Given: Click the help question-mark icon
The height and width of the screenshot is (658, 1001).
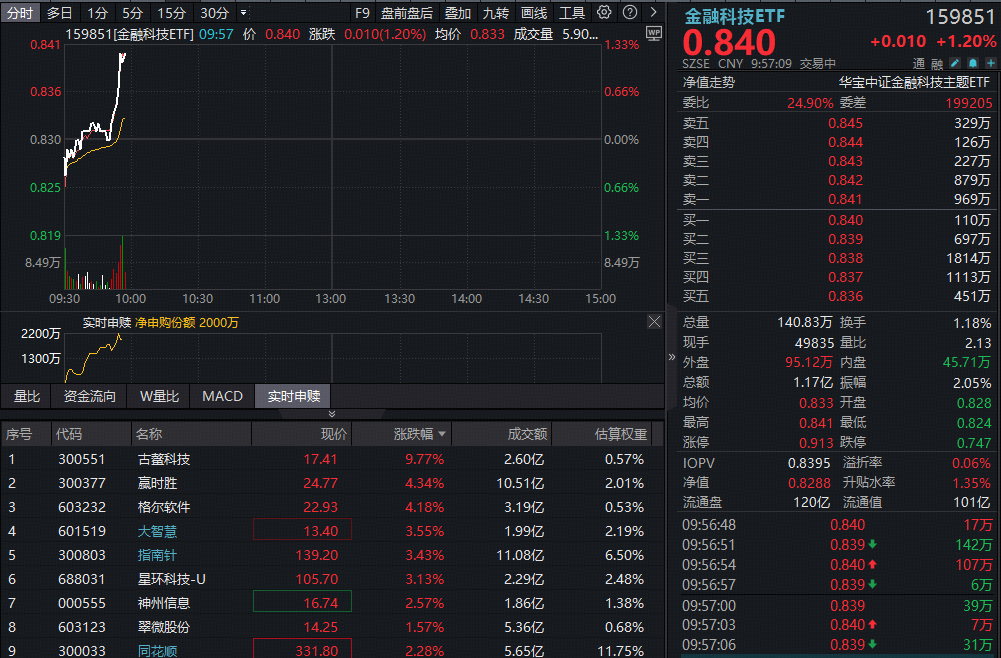Looking at the screenshot, I should coord(630,13).
